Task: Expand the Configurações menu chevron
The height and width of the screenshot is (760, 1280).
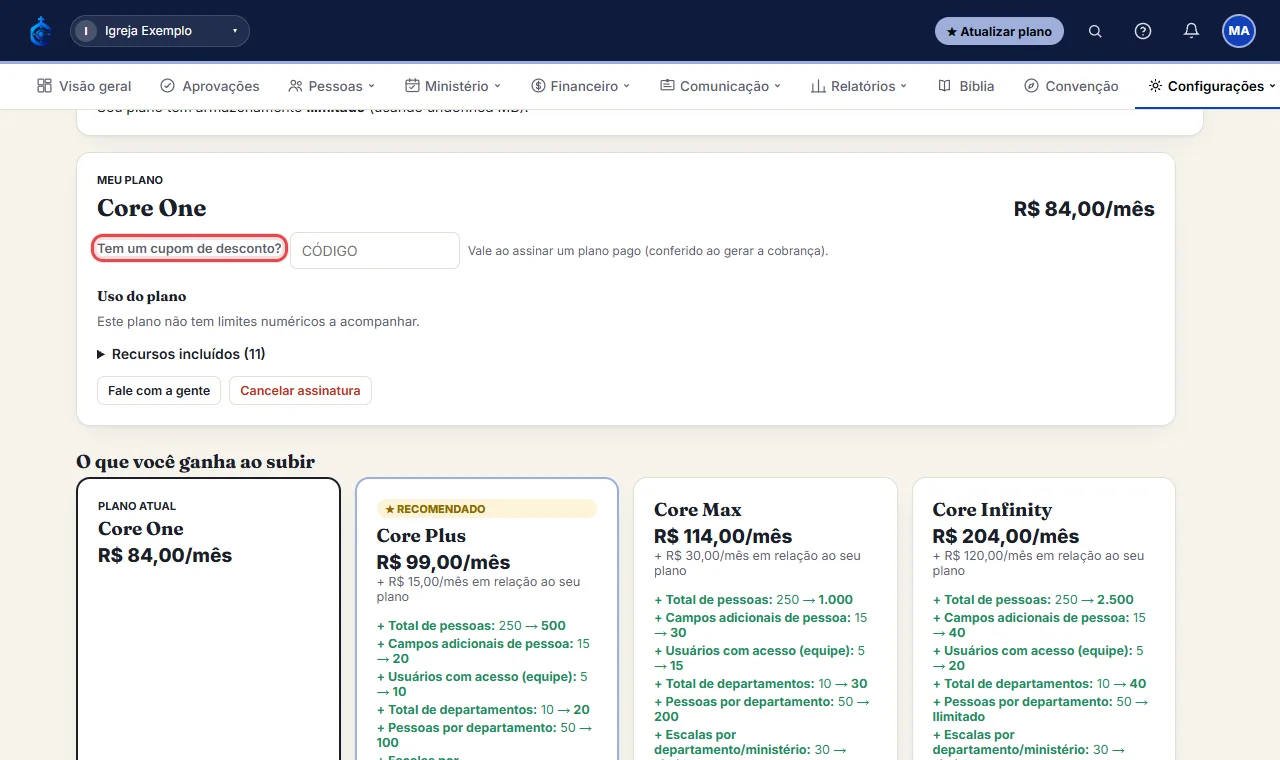Action: click(1272, 86)
